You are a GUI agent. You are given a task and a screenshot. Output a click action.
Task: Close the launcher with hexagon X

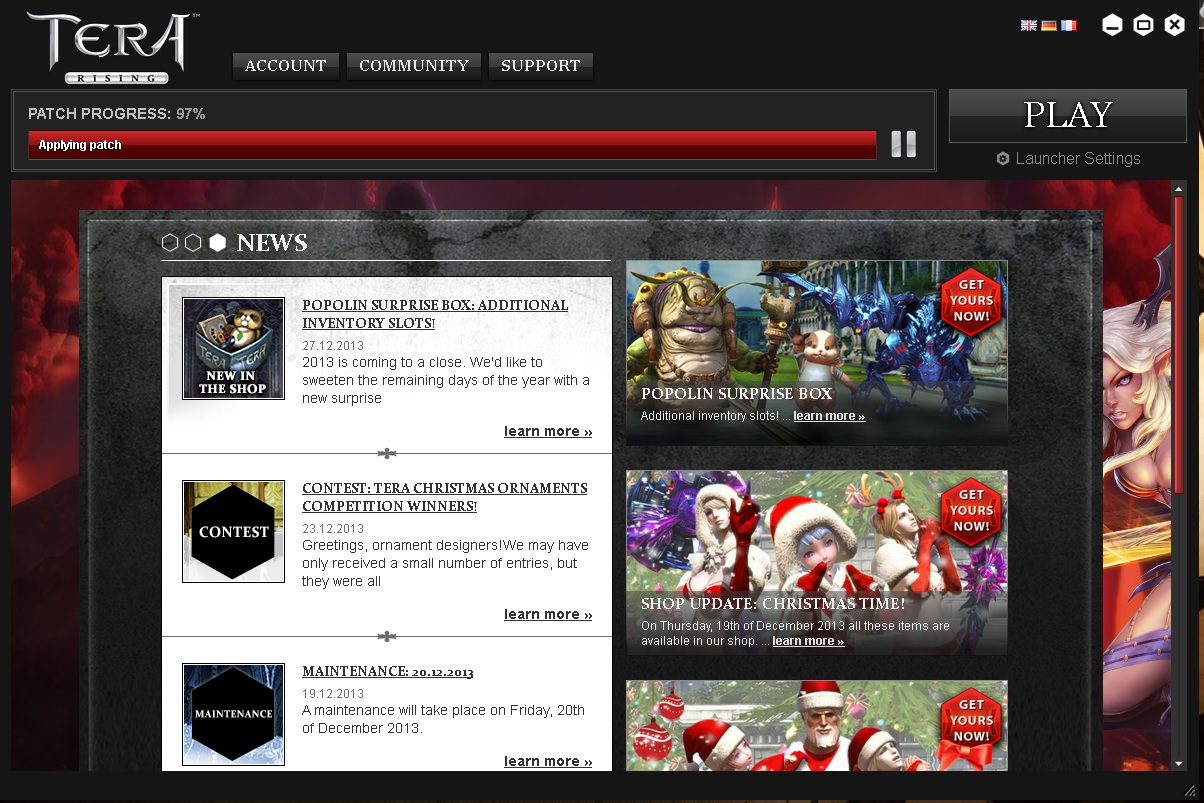(x=1175, y=26)
